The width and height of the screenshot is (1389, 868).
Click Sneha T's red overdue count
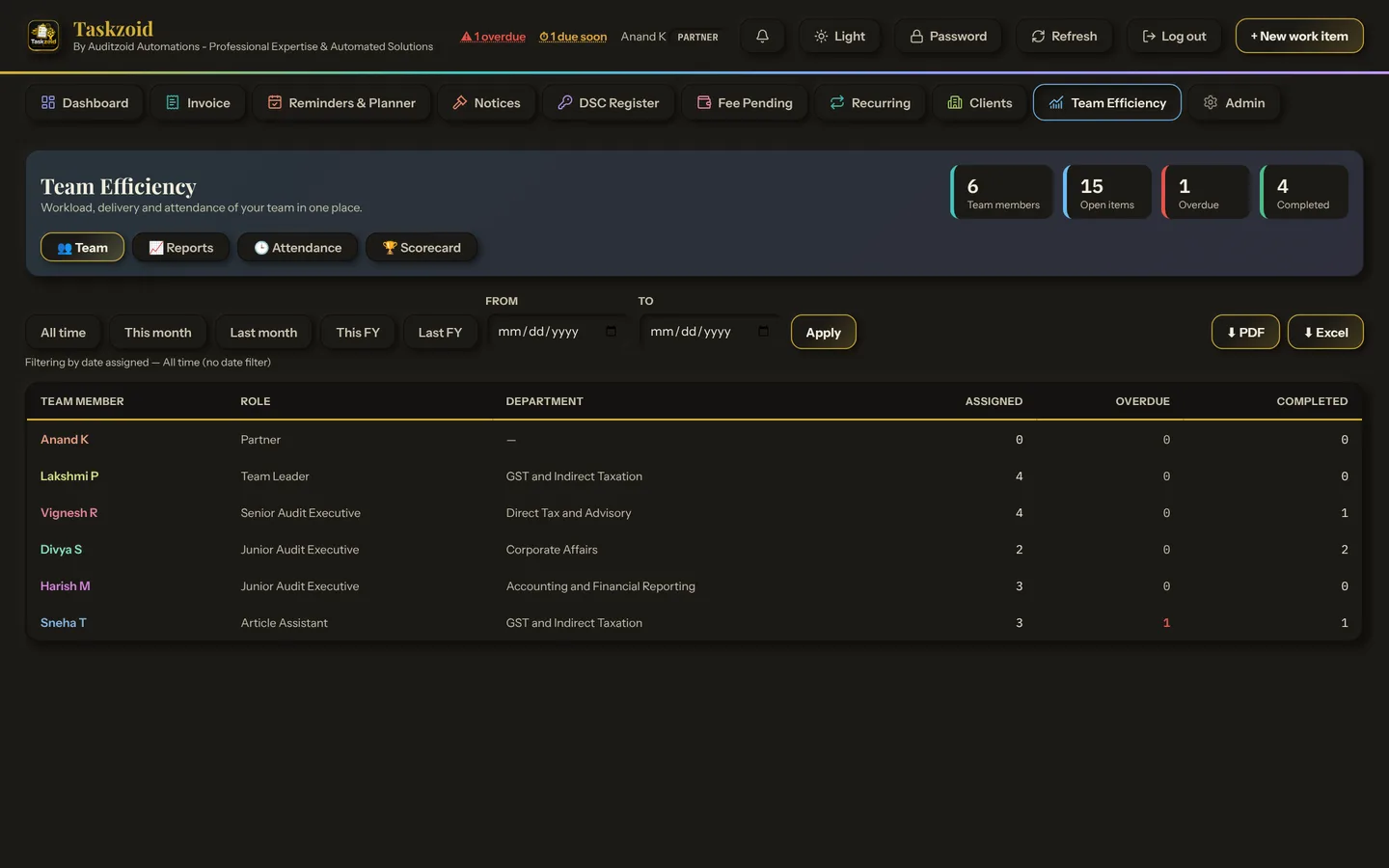tap(1166, 623)
